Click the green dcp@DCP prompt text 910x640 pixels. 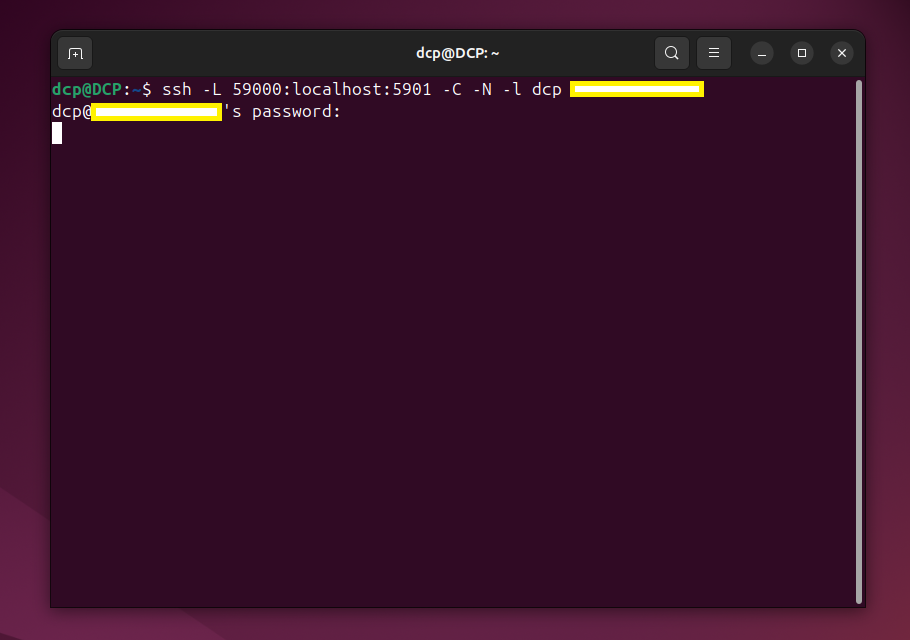coord(86,90)
